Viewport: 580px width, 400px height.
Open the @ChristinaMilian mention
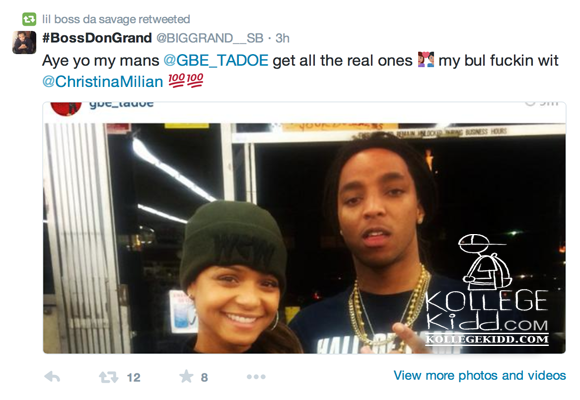tap(102, 81)
